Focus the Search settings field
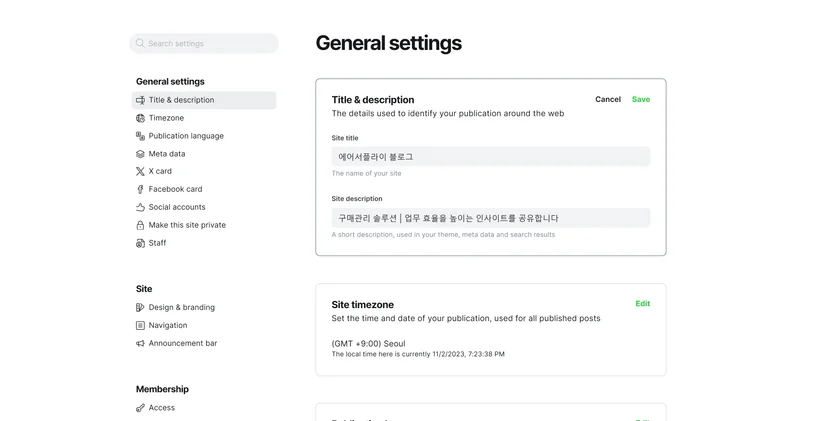This screenshot has height=421, width=828. [x=204, y=43]
